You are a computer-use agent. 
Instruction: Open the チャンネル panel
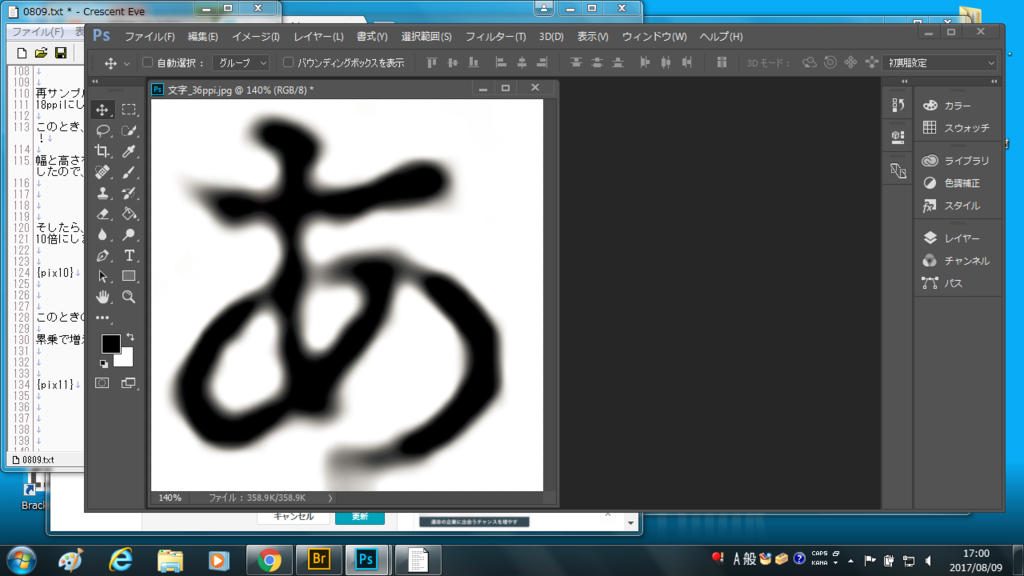(x=957, y=261)
